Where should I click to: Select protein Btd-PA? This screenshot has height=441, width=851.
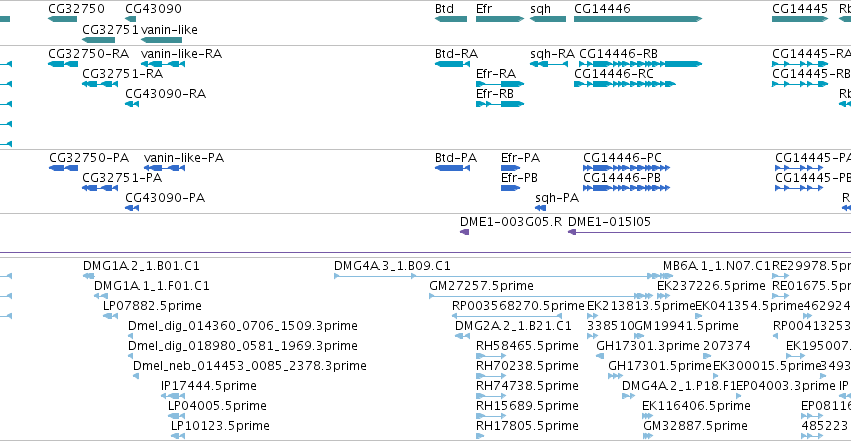click(x=452, y=168)
